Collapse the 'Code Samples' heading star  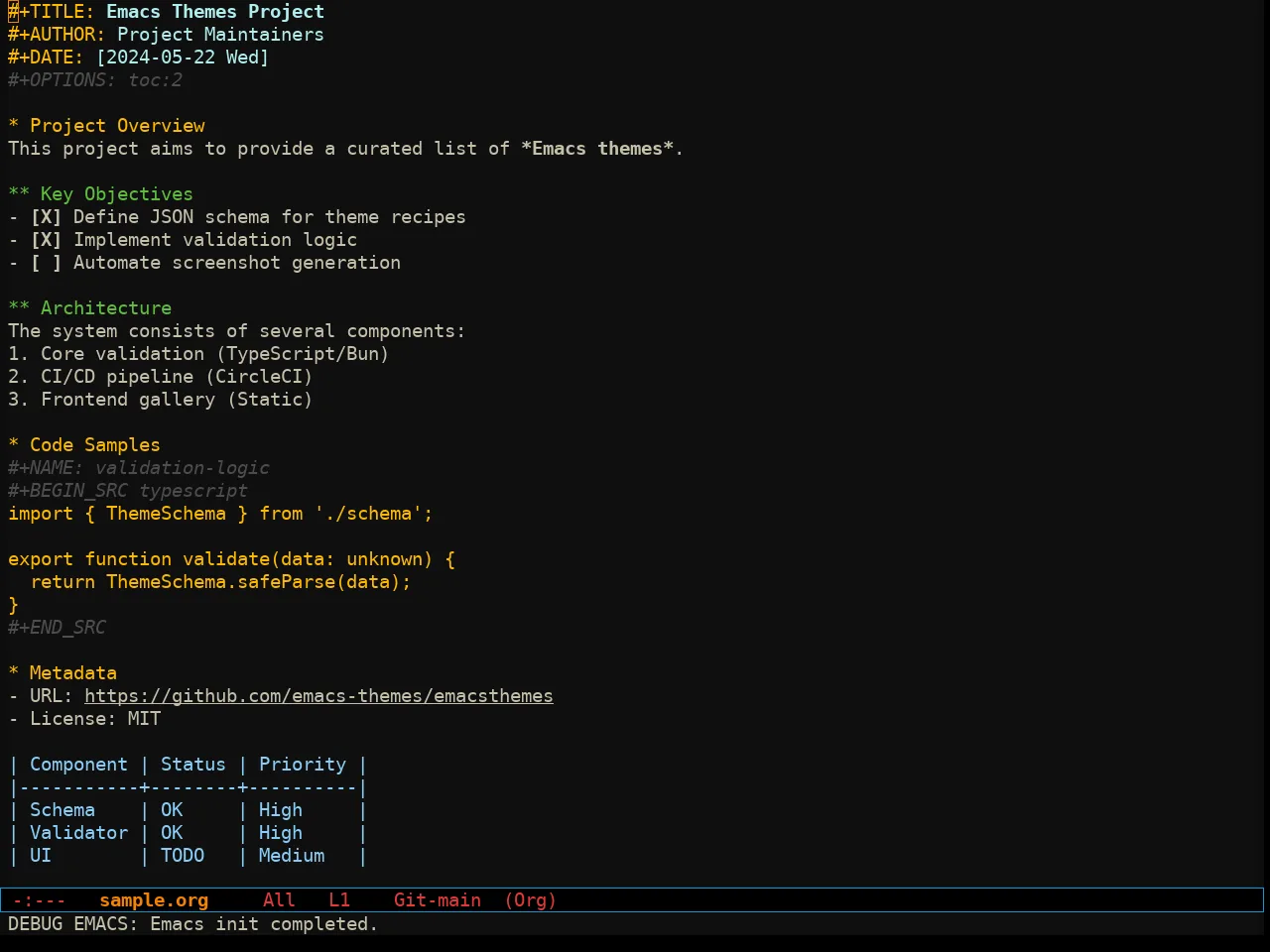pos(14,445)
